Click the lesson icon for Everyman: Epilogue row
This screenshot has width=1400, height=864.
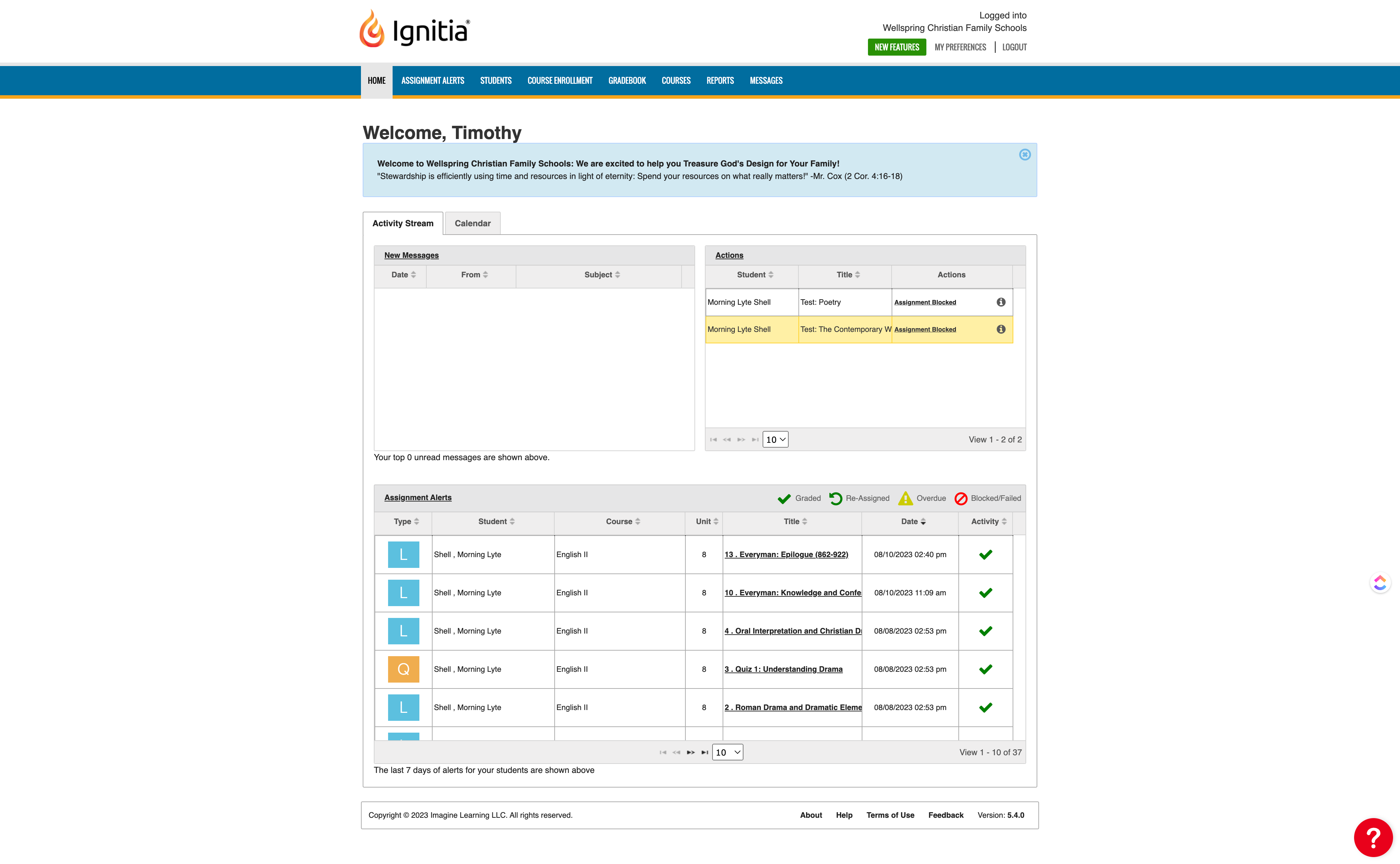pyautogui.click(x=403, y=554)
